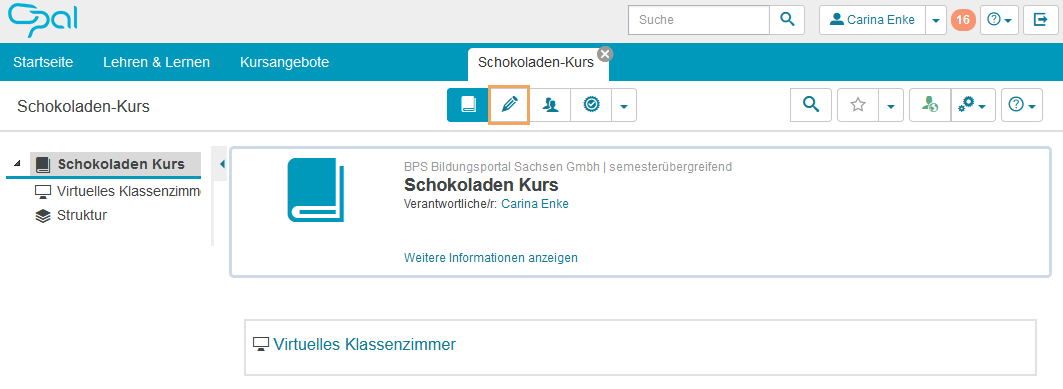Open the Virtuelles Klassenzimmer content link

pos(365,344)
